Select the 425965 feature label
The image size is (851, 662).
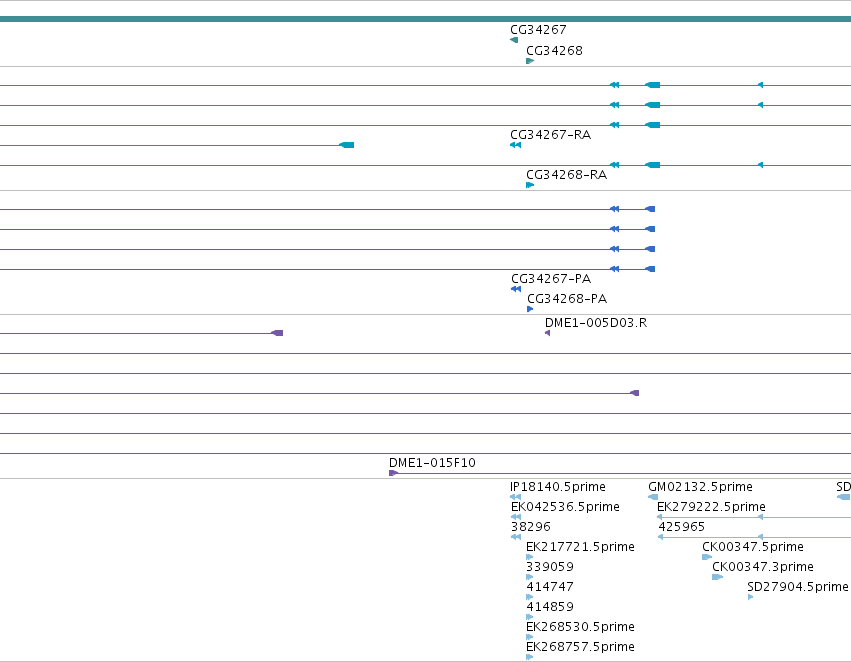(x=682, y=527)
